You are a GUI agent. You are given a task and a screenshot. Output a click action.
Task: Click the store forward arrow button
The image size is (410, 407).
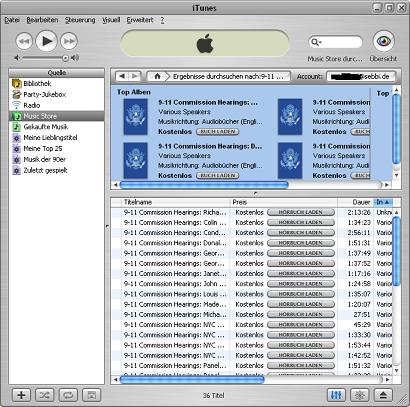pos(135,76)
